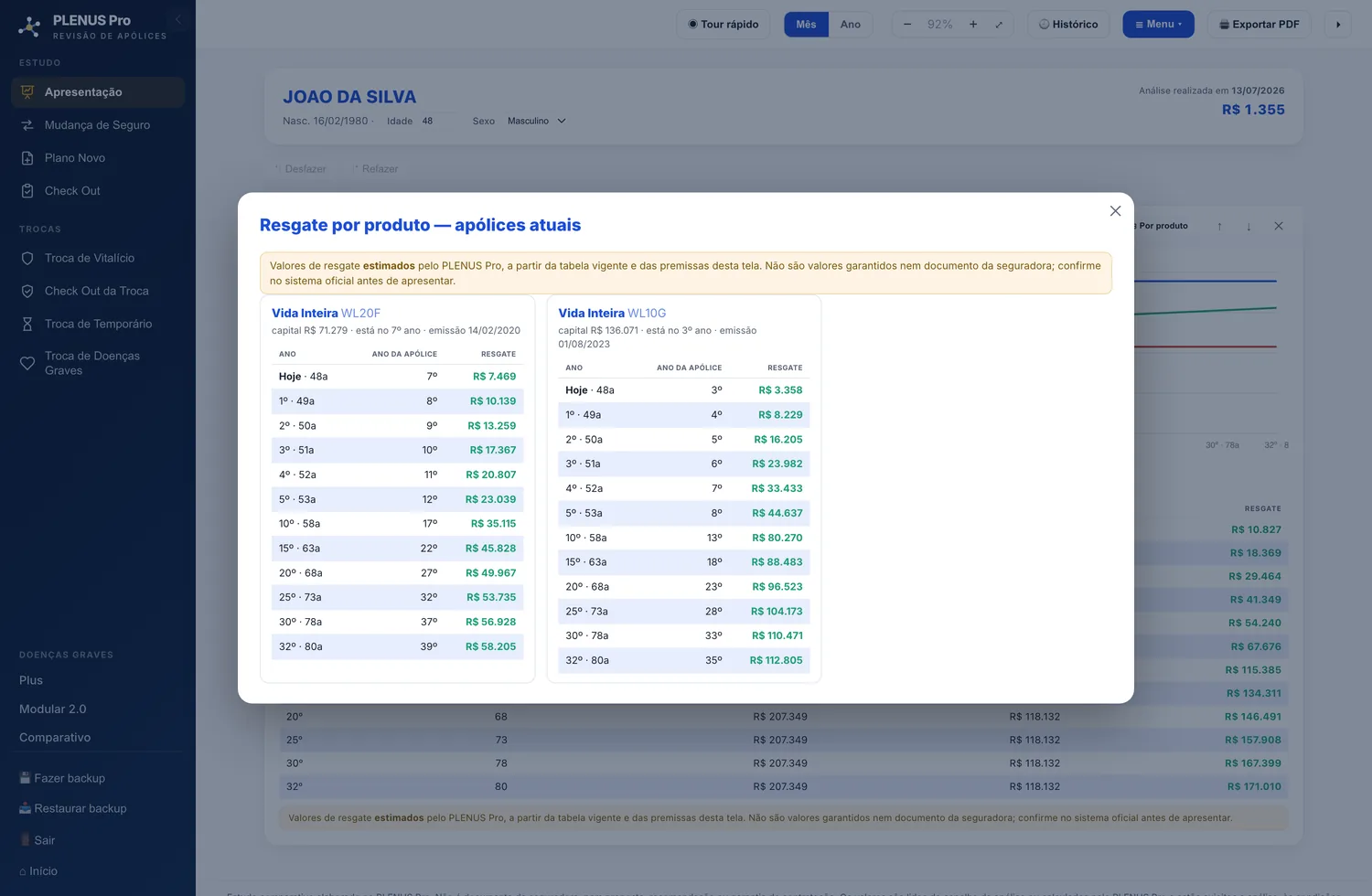Screen dimensions: 1372x896
Task: Open Comparativo entry
Action: [x=55, y=738]
